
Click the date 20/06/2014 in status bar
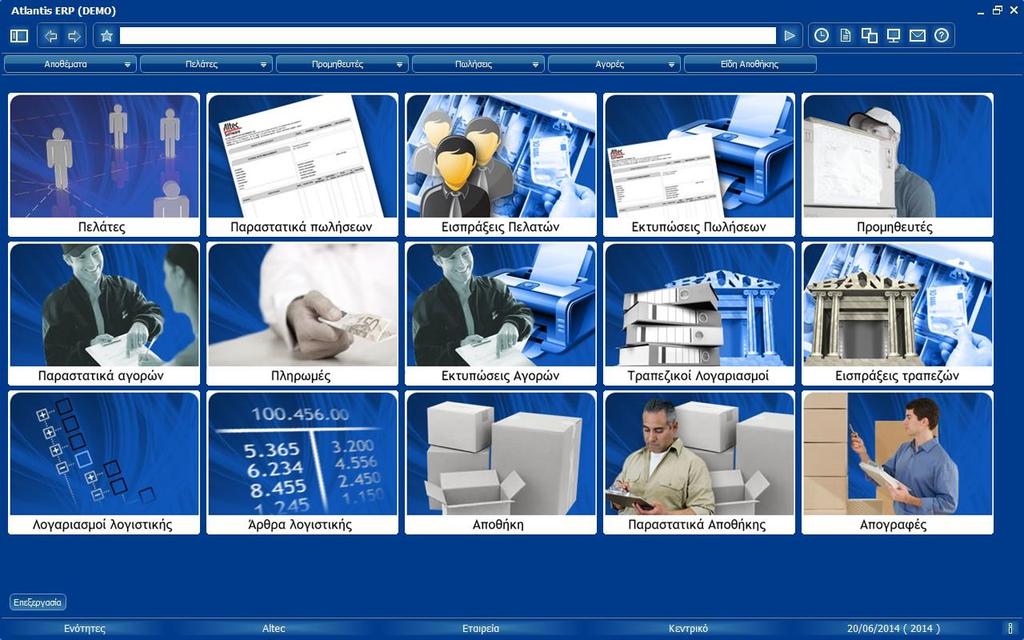pos(894,628)
